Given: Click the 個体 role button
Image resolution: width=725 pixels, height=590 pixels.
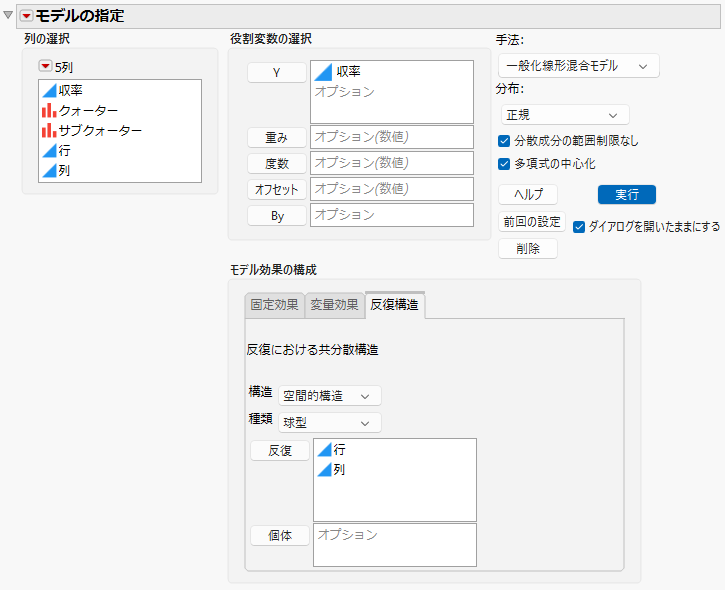Looking at the screenshot, I should [x=280, y=535].
